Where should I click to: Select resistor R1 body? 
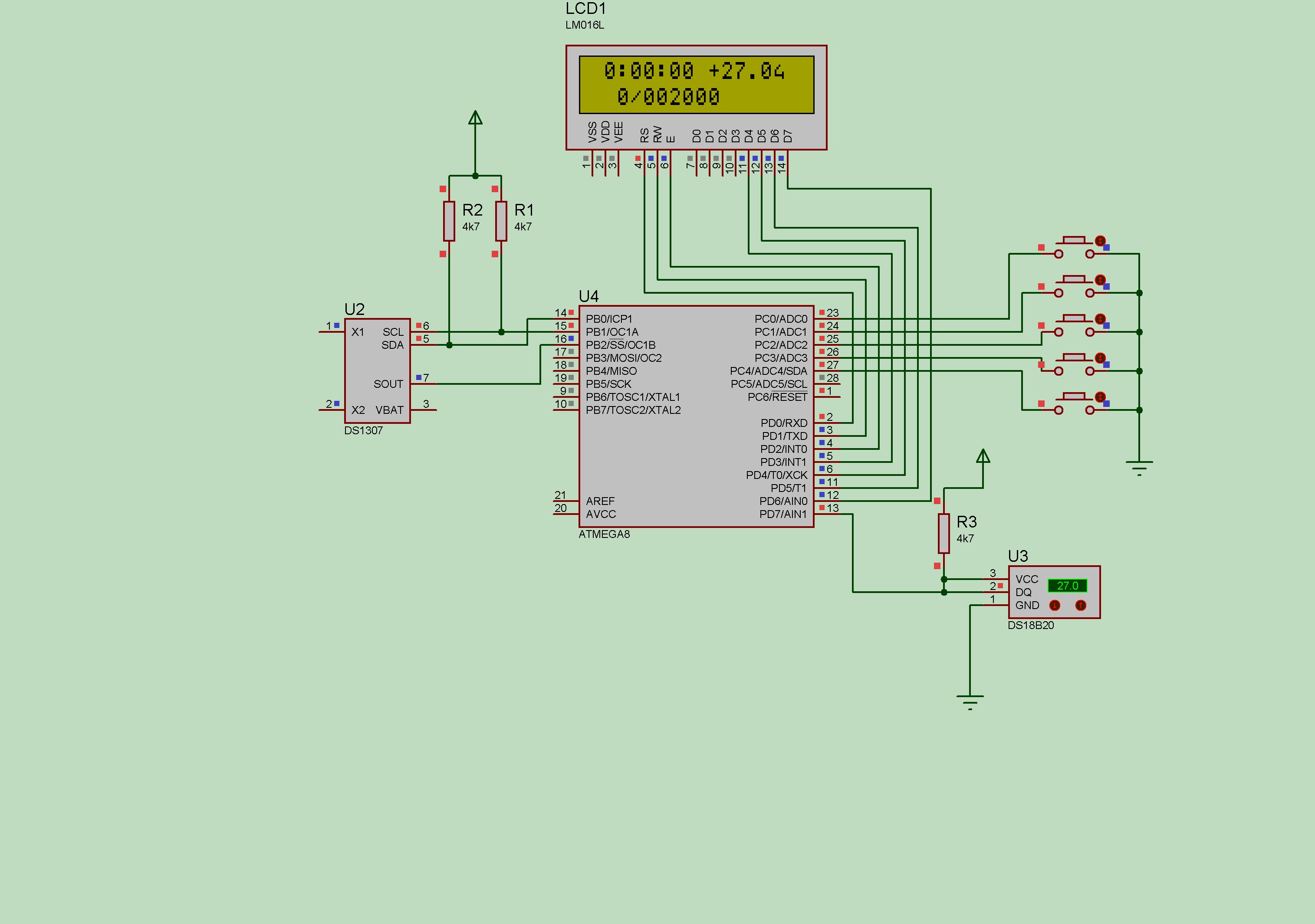(501, 221)
